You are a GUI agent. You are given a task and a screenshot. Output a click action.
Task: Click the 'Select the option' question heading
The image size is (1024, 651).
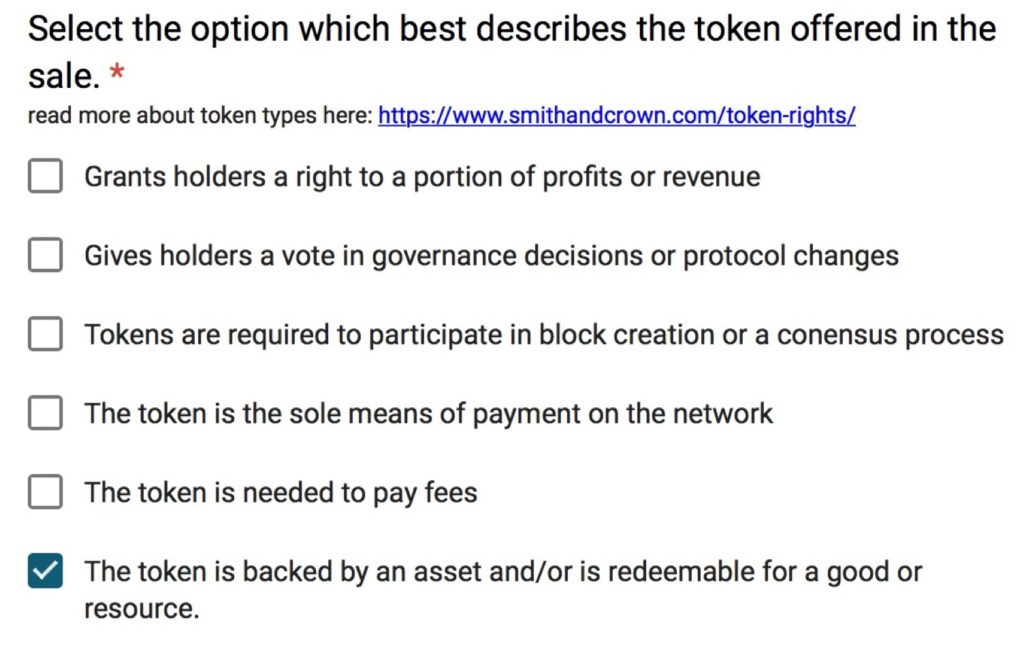click(x=511, y=29)
